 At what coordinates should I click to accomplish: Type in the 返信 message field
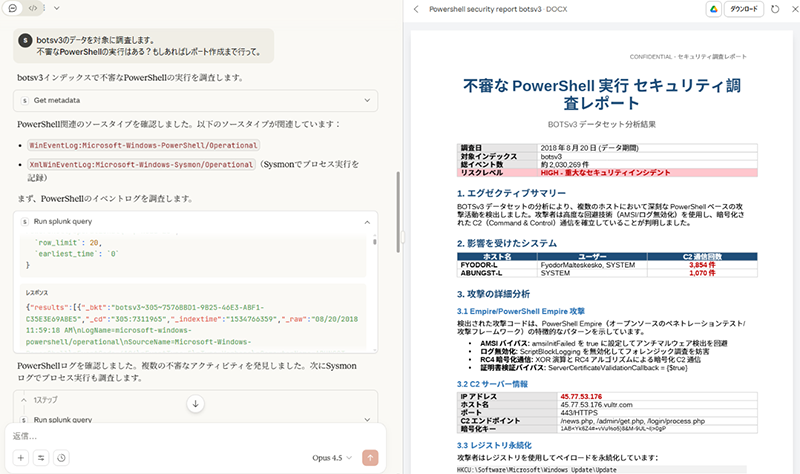(190, 436)
